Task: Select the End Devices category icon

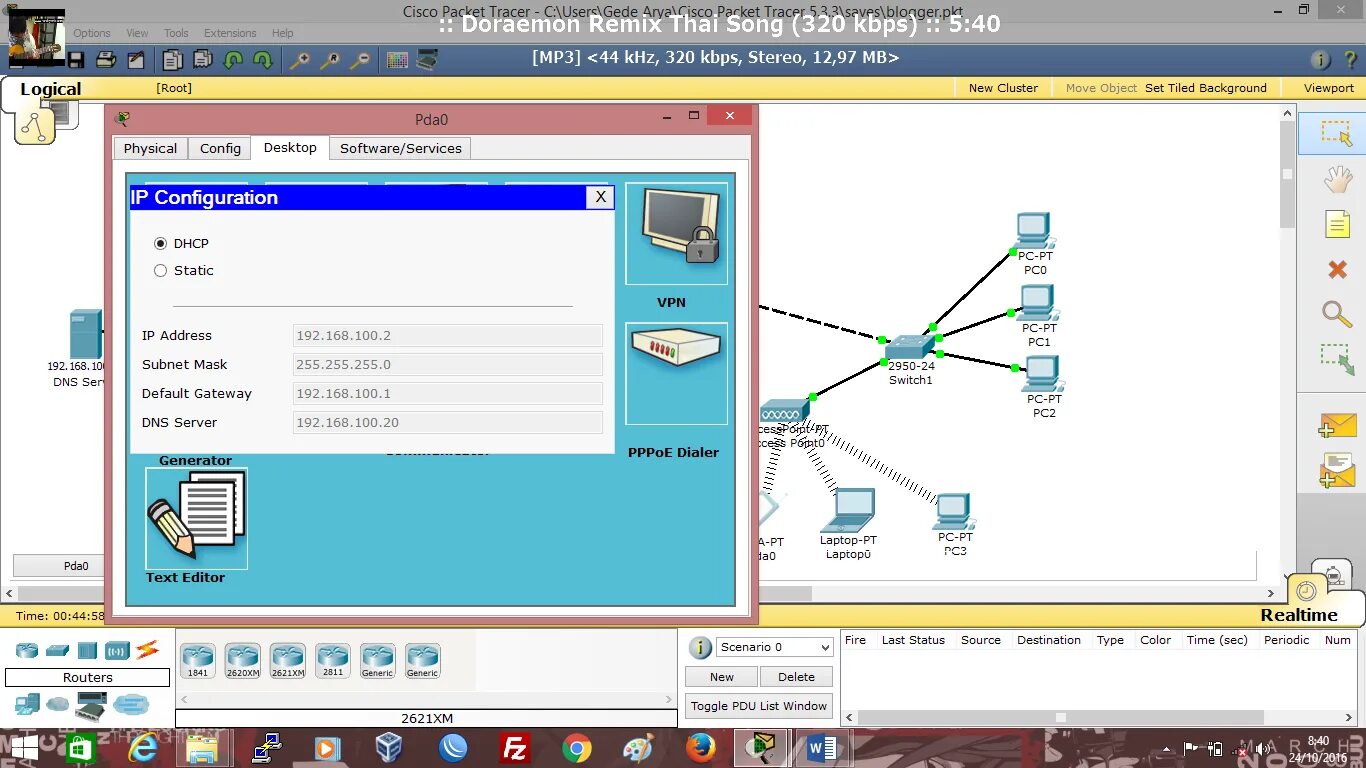Action: [27, 706]
